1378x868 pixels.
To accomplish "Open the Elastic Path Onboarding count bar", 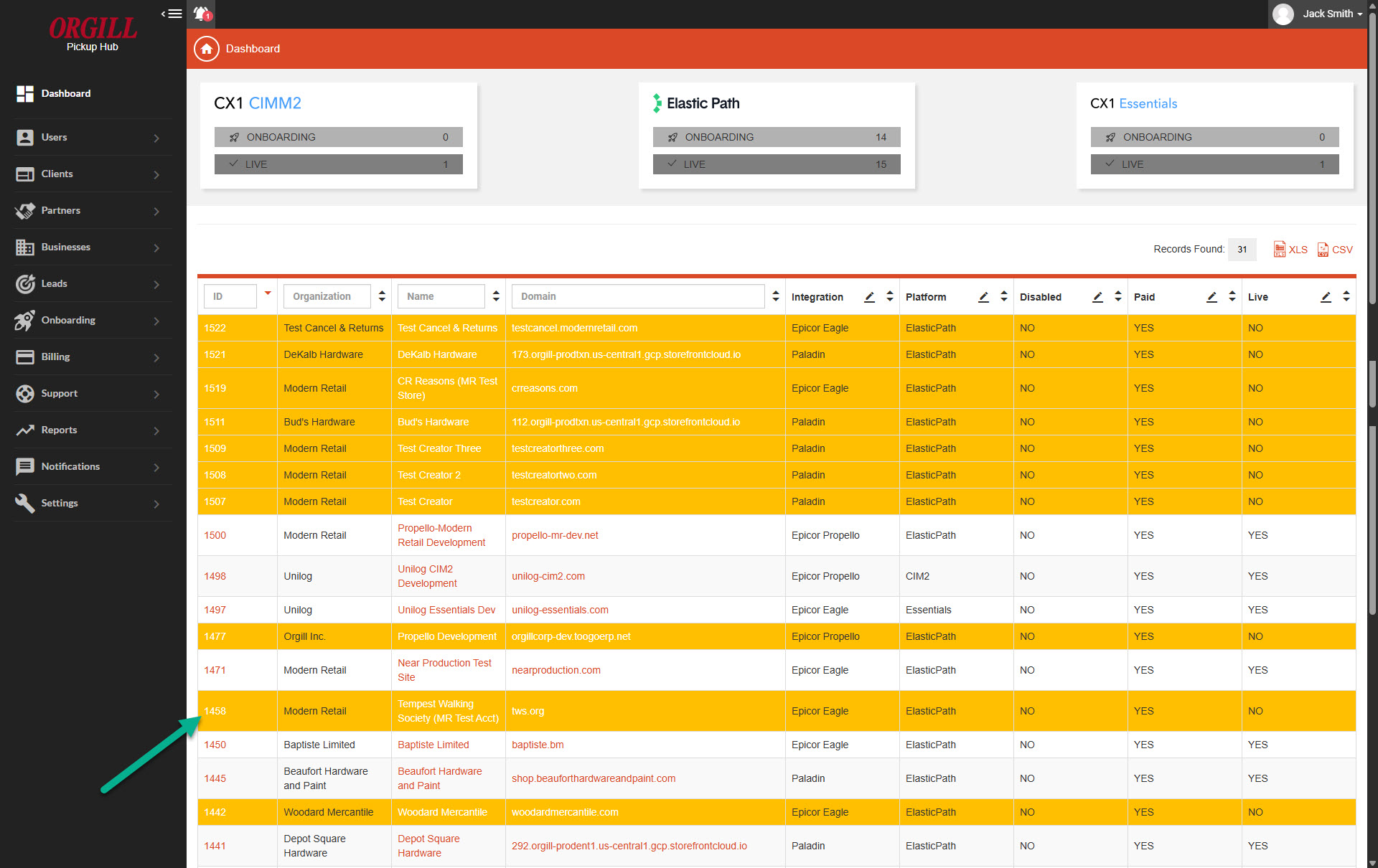I will 777,137.
